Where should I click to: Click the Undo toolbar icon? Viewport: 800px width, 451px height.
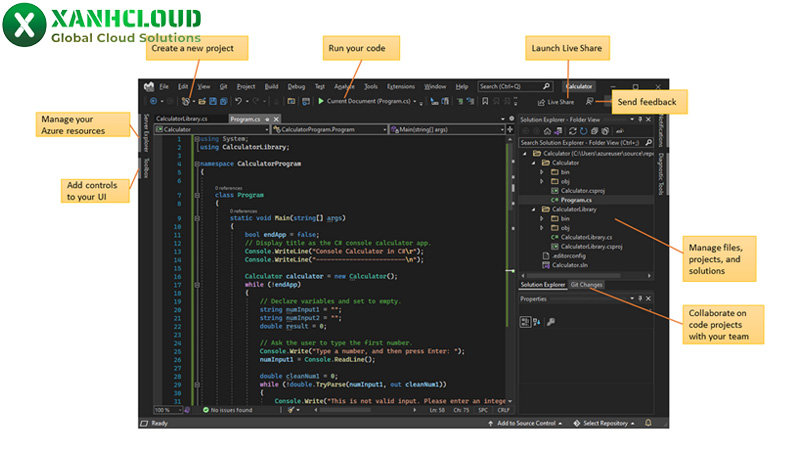238,101
